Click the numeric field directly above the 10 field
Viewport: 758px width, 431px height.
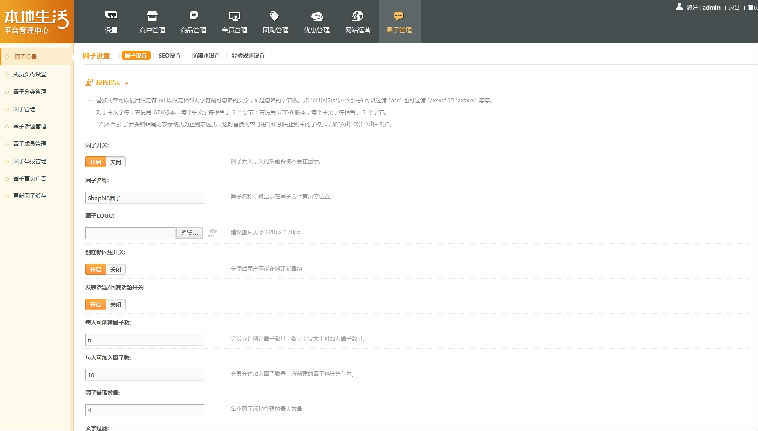[x=145, y=340]
